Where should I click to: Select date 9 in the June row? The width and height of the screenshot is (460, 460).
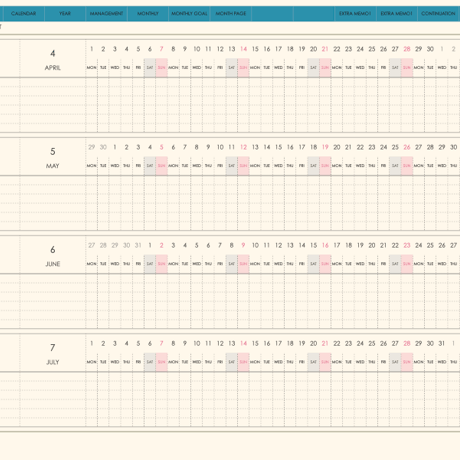tap(243, 245)
